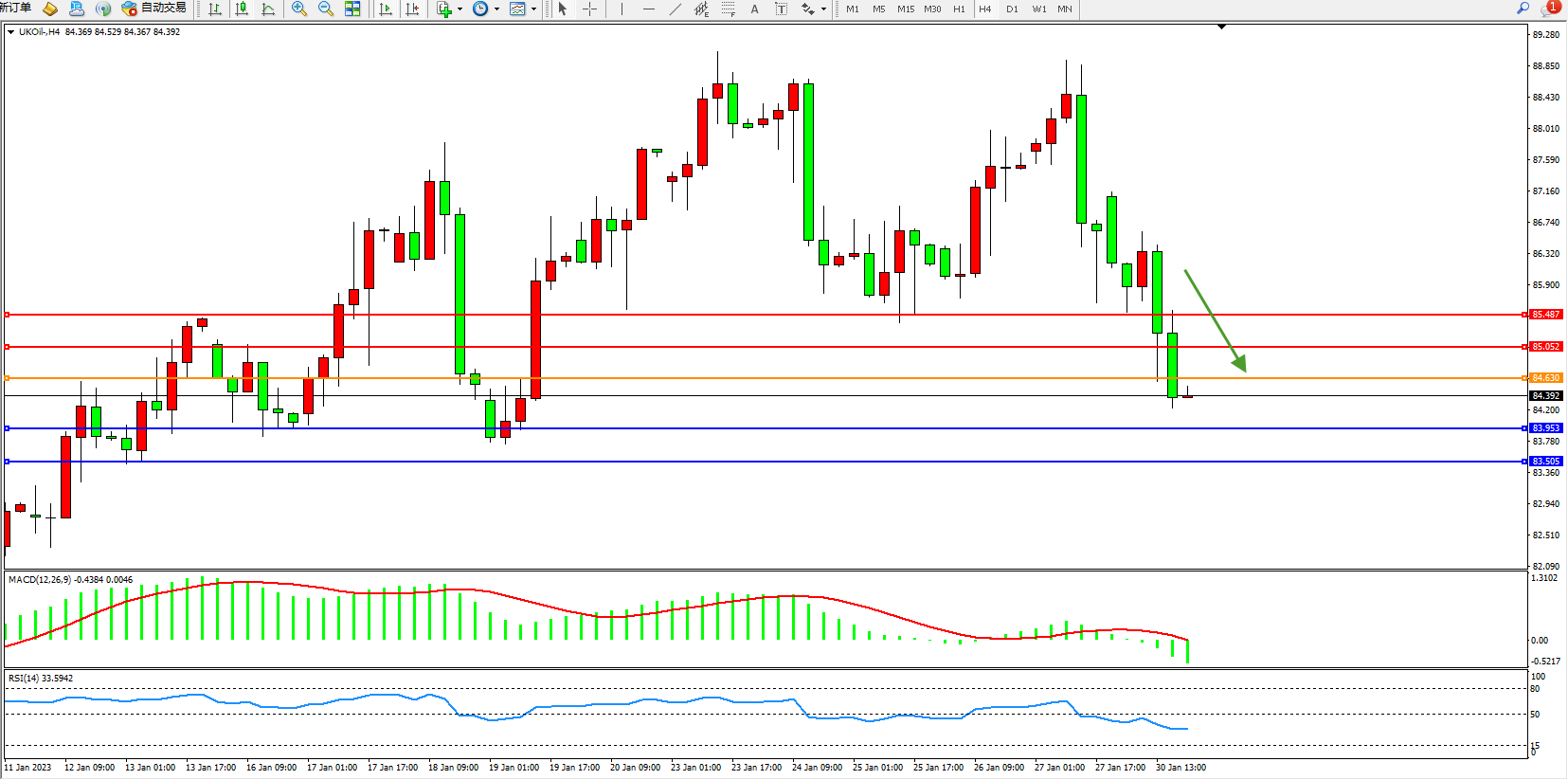Screen dimensions: 1568x780
Task: Toggle the 自动交易 auto trading button
Action: (154, 9)
